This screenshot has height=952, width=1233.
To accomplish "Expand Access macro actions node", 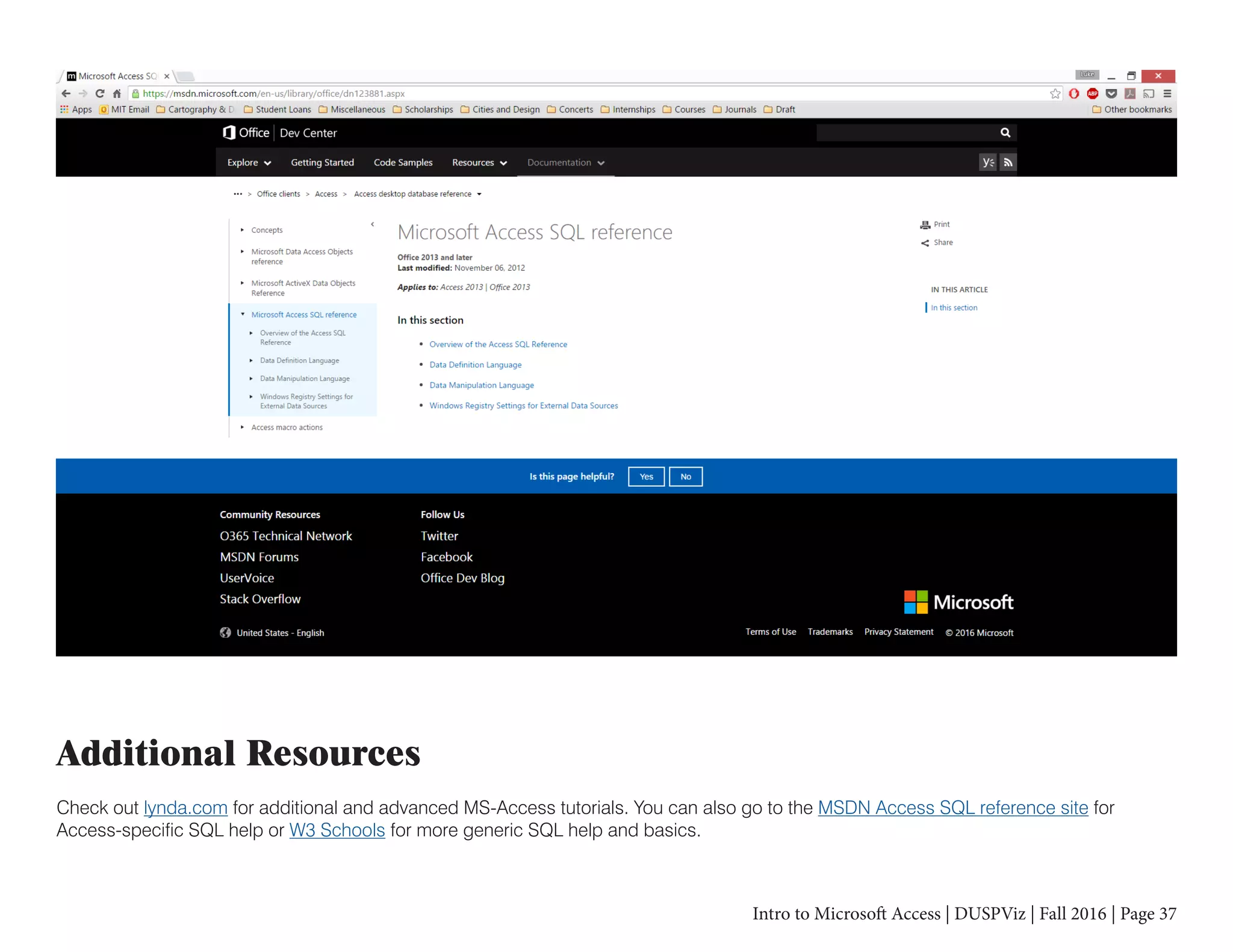I will [242, 427].
